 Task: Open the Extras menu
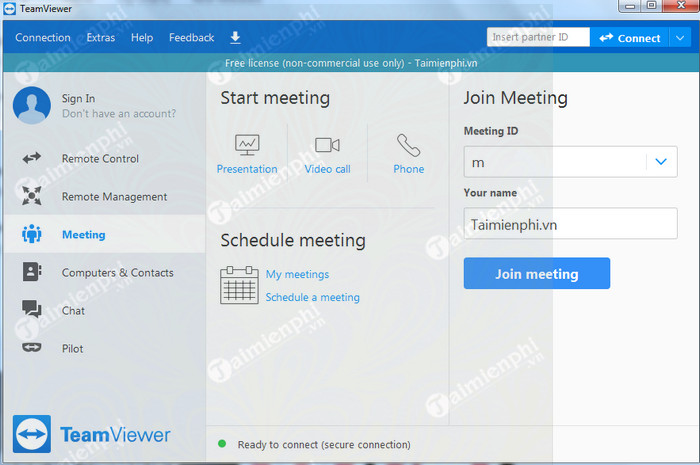click(101, 37)
